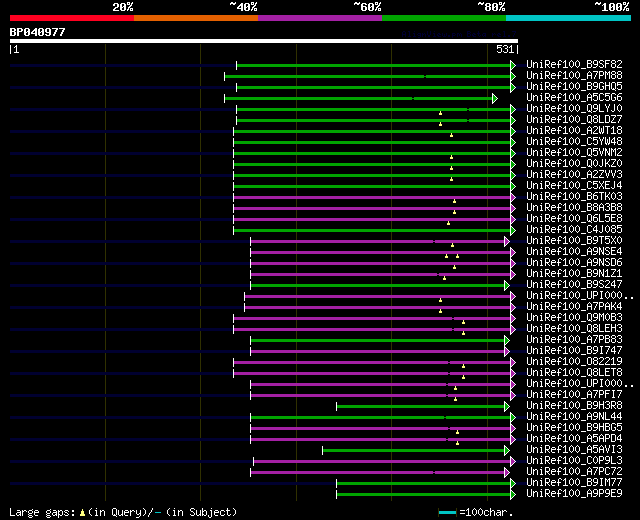640x520 pixels.
Task: Click the yellow gap marker under UniRef100_Q9LYJ0
Action: pyautogui.click(x=440, y=113)
